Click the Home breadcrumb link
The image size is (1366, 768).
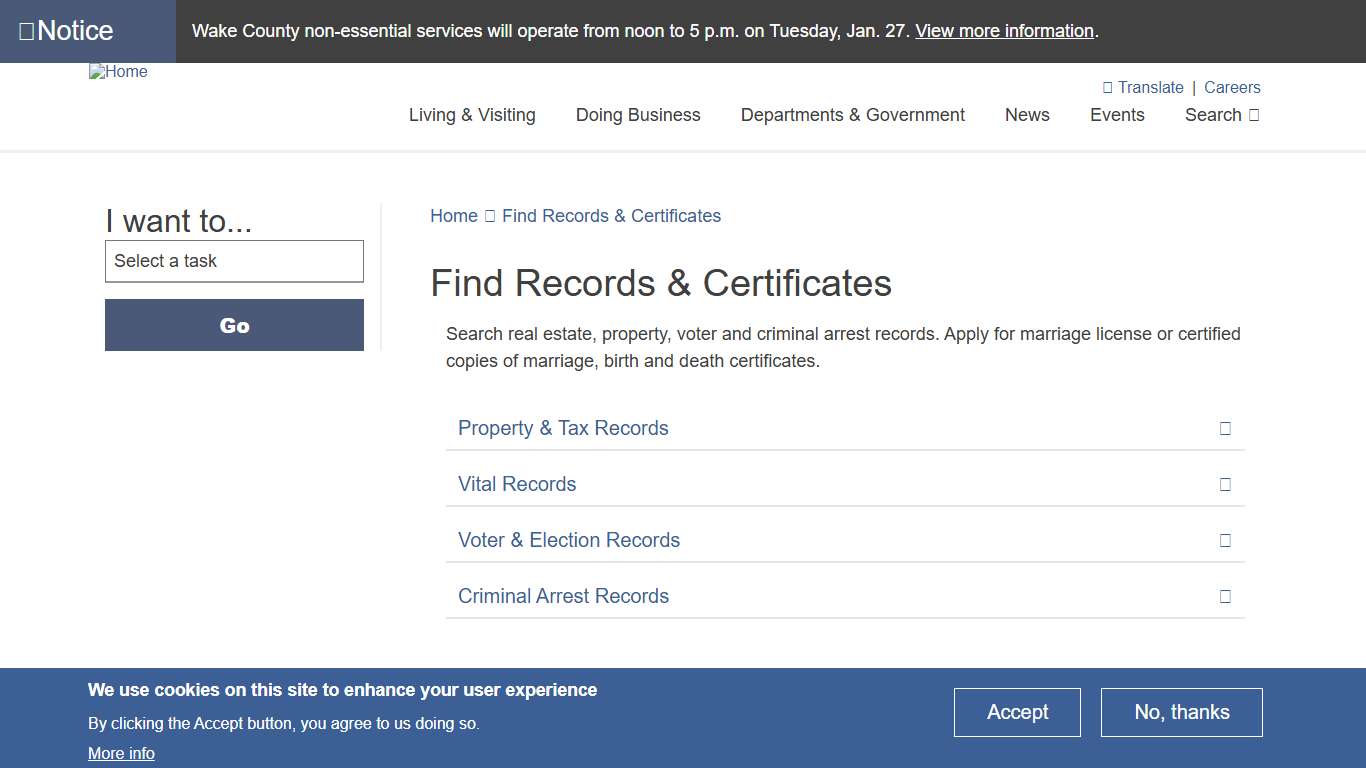[453, 215]
